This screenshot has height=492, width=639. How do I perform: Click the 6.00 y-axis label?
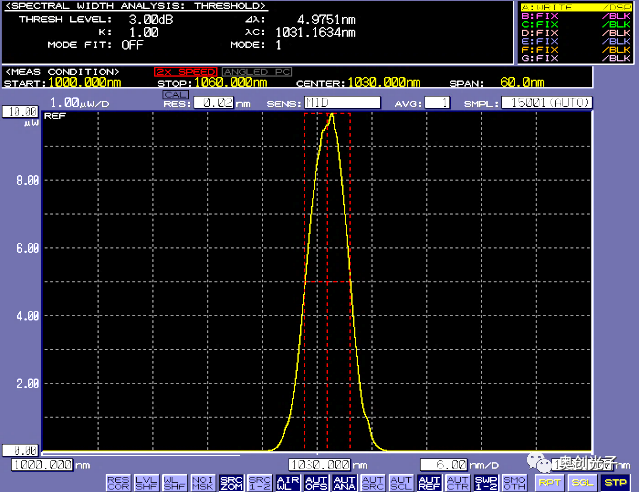tap(27, 248)
